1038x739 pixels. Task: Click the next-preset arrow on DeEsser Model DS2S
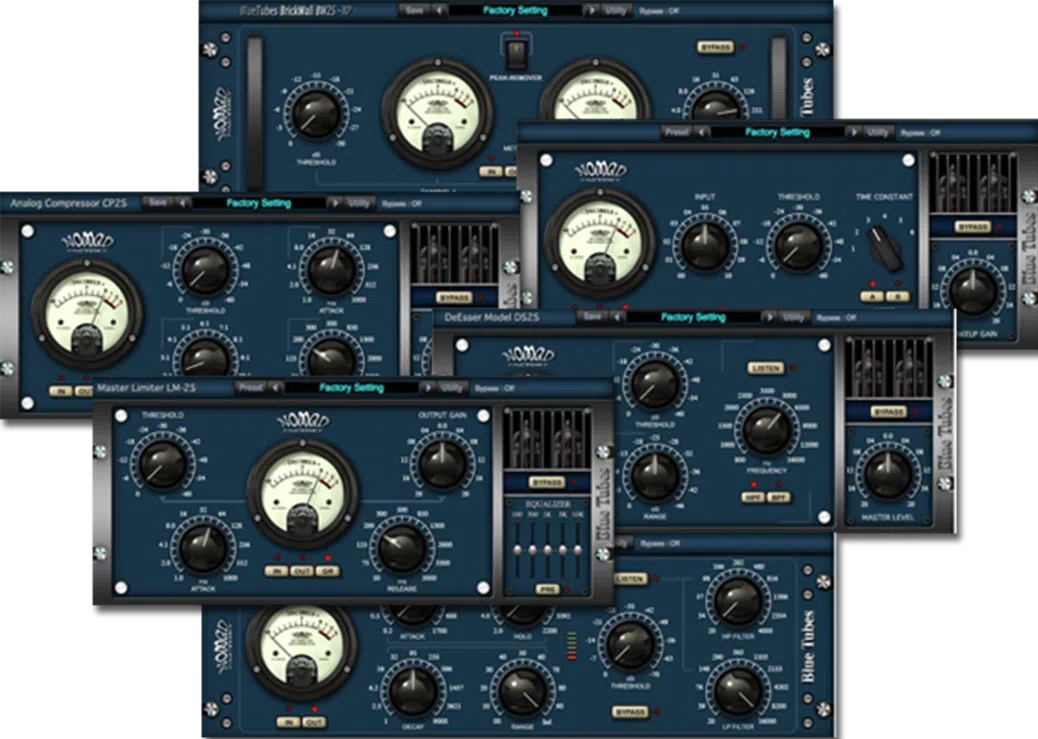769,317
